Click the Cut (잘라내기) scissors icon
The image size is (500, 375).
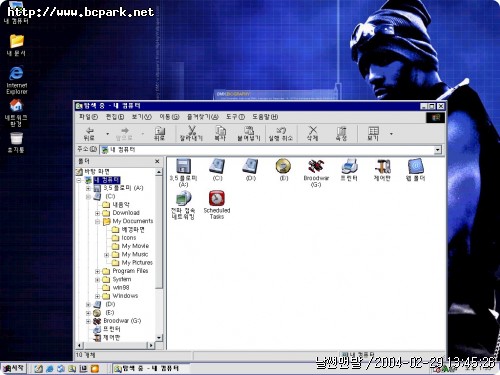point(191,130)
